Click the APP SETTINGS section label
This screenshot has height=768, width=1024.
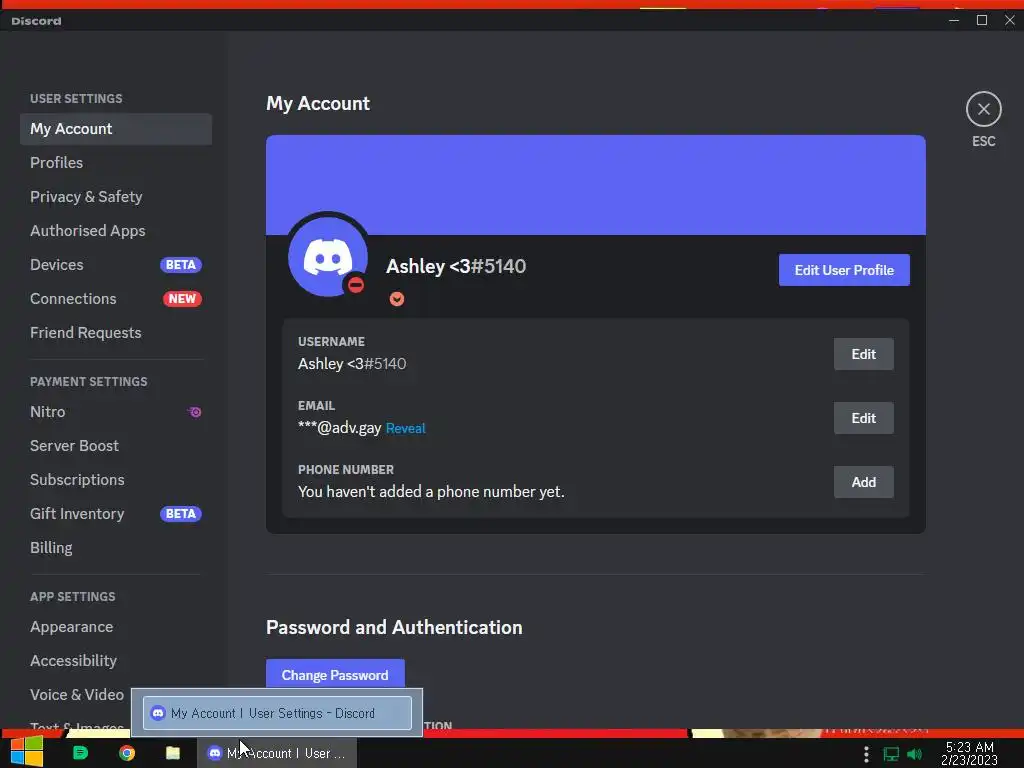pyautogui.click(x=72, y=597)
